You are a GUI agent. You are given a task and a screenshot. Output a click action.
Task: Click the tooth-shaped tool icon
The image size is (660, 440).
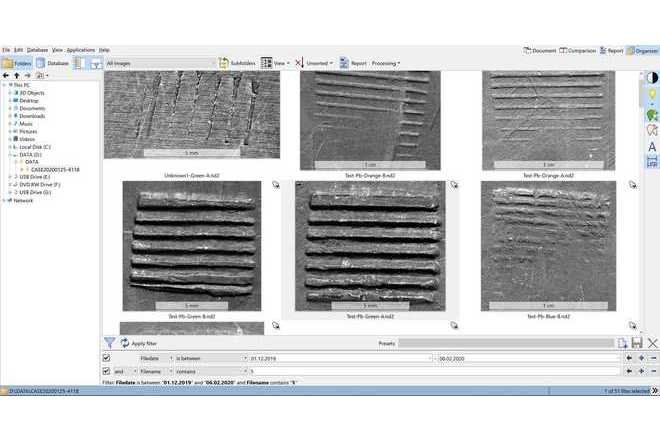[x=652, y=130]
